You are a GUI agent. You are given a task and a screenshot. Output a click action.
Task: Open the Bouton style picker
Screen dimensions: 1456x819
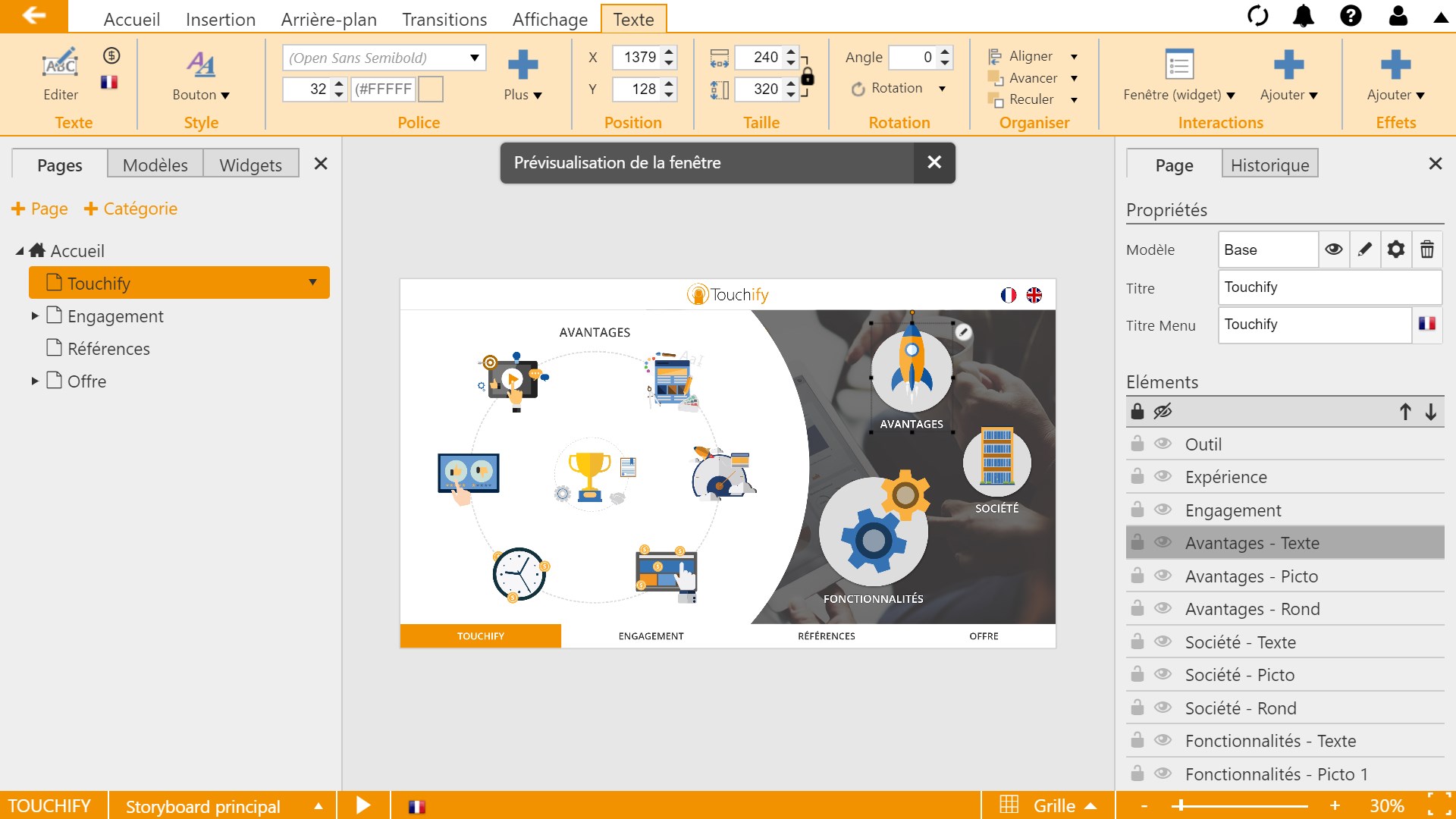(x=201, y=74)
